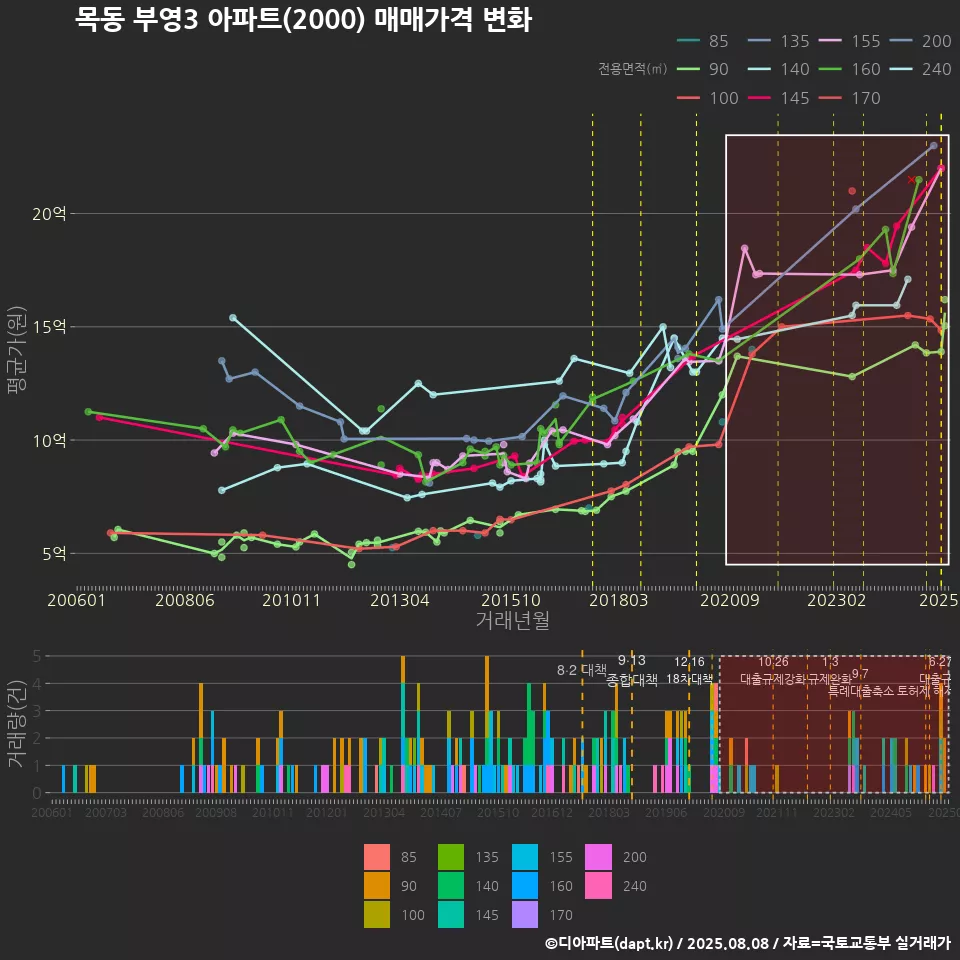
Task: Click the 8·2 대책 policy annotation
Action: pyautogui.click(x=581, y=670)
